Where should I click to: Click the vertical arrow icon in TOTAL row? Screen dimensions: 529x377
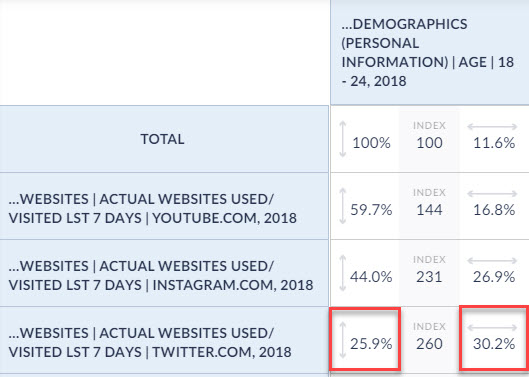[x=343, y=139]
